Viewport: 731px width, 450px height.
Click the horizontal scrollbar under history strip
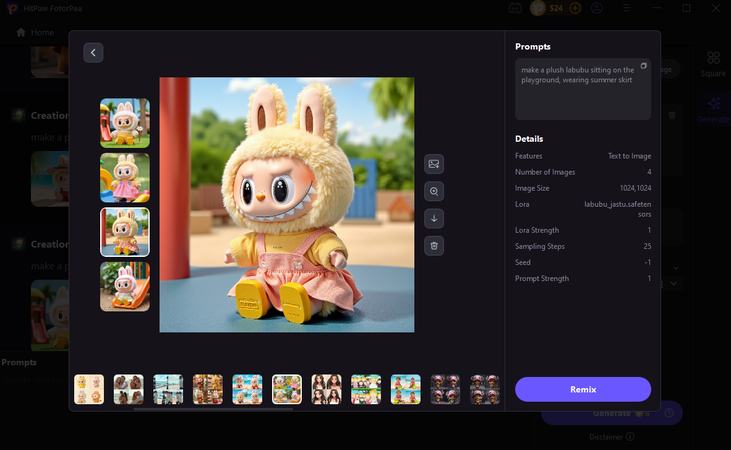coord(215,408)
